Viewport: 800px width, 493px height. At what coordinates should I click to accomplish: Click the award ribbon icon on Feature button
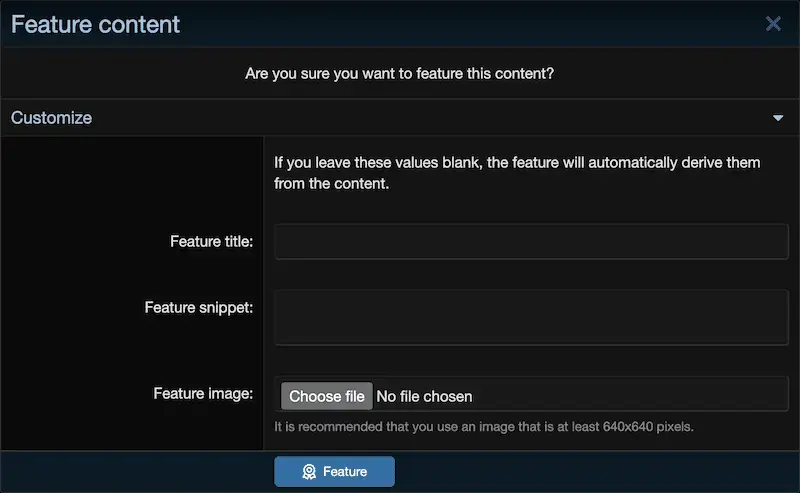[x=309, y=472]
